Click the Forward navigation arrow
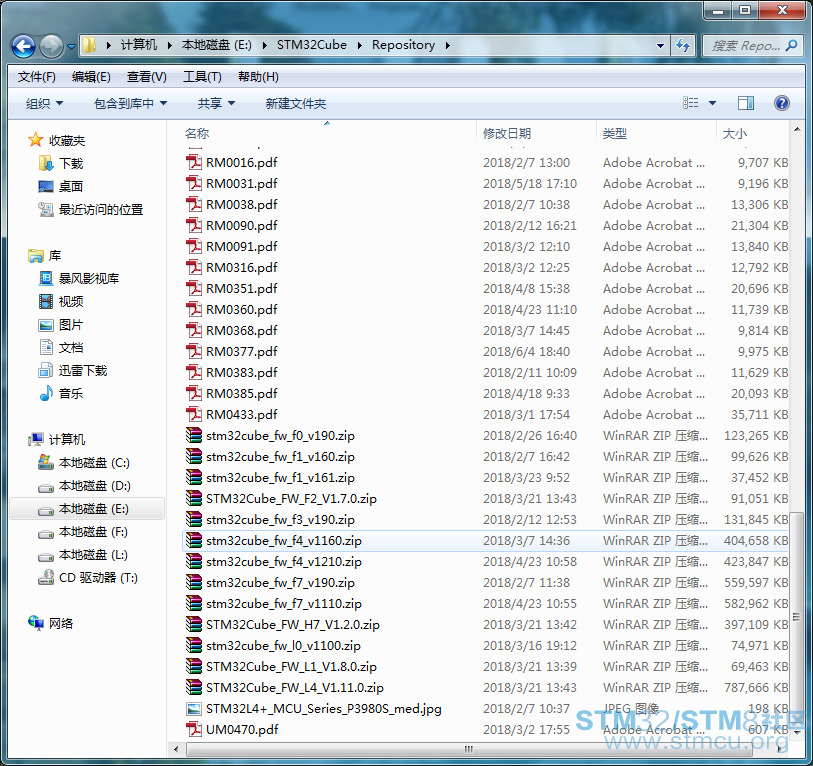This screenshot has height=766, width=813. (x=51, y=47)
